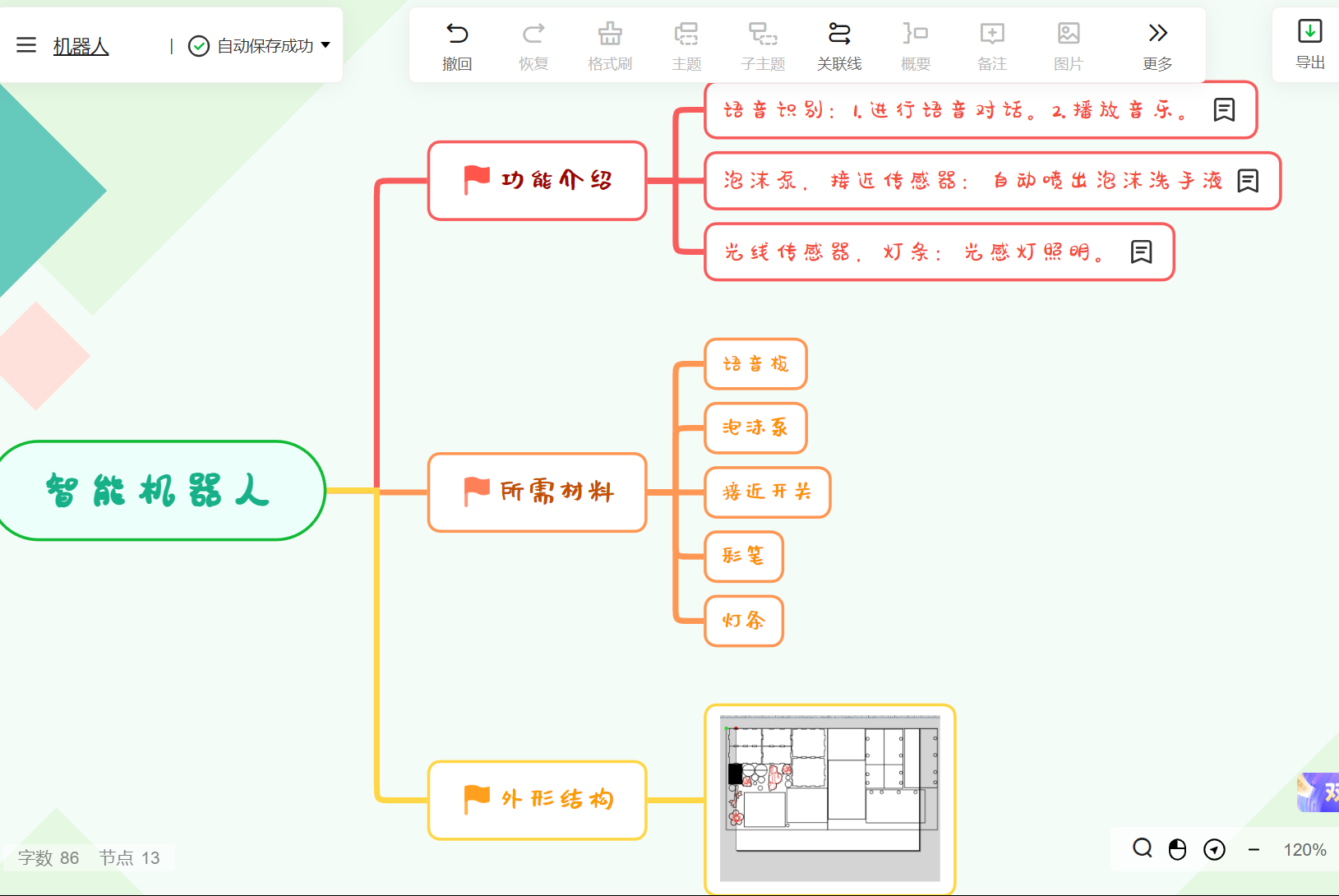
Task: Select the relationship line (关联线) tool
Action: click(x=839, y=34)
